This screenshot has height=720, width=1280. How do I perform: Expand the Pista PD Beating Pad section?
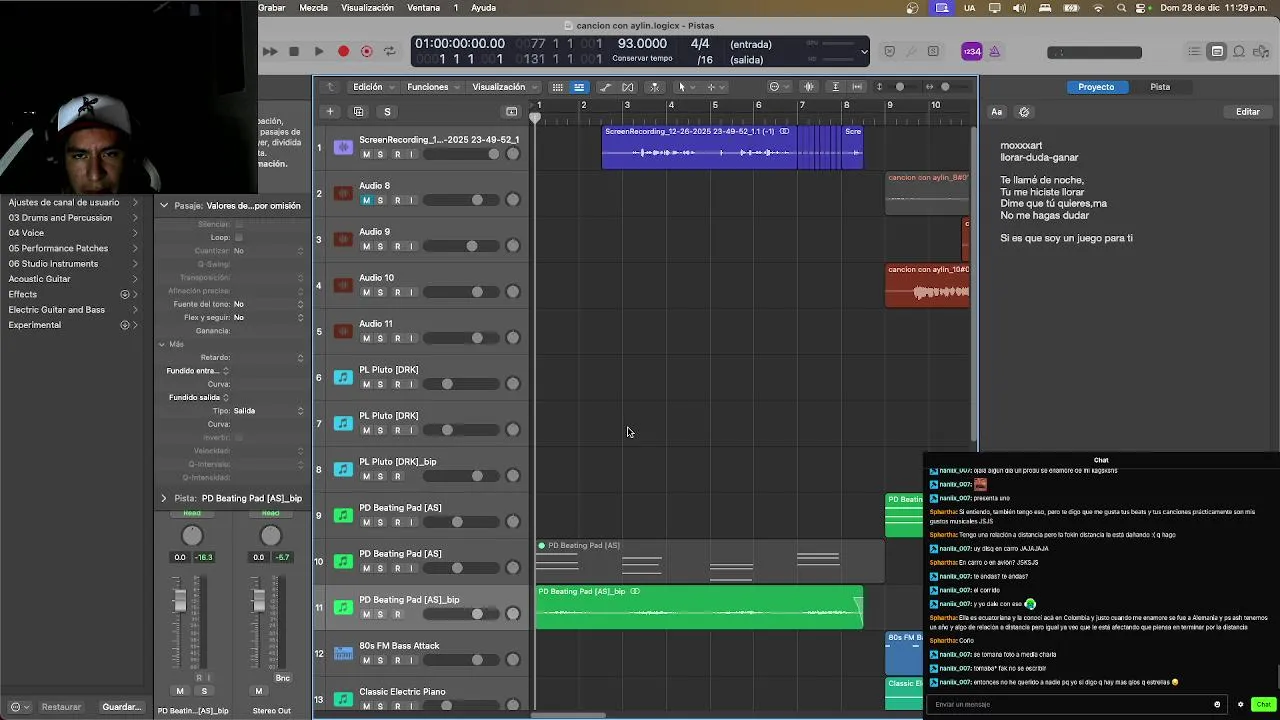(x=164, y=498)
